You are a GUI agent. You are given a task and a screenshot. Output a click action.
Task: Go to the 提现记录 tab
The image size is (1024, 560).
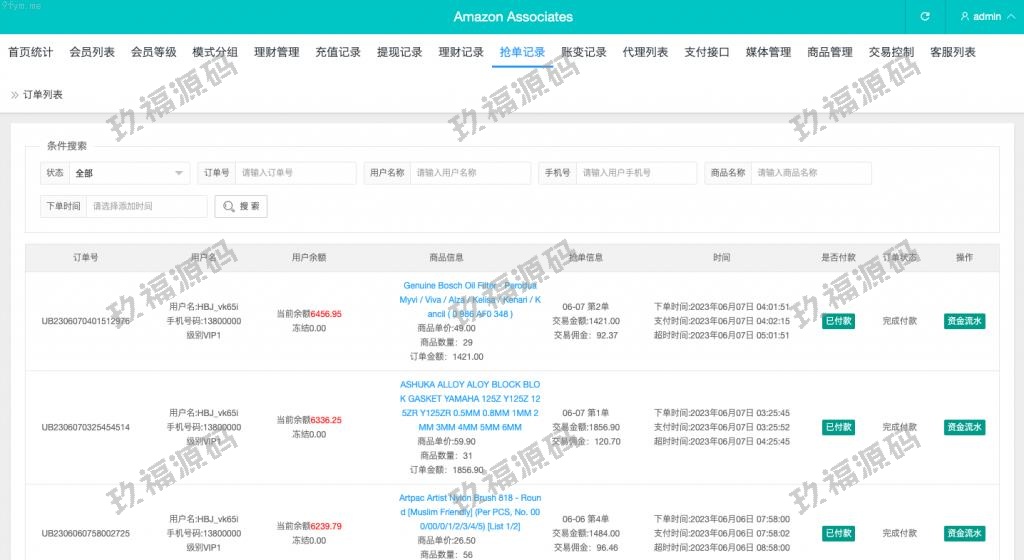pos(399,52)
